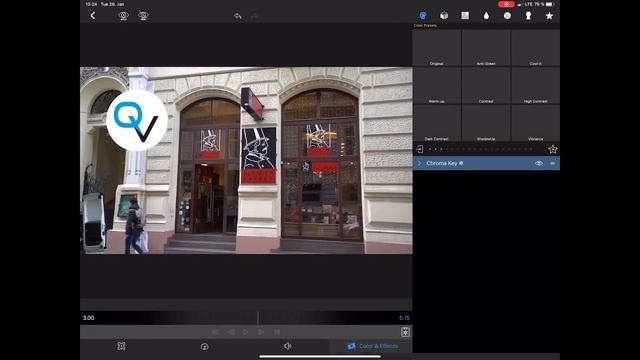Click the battery status icon
The height and width of the screenshot is (360, 640).
coord(550,4)
